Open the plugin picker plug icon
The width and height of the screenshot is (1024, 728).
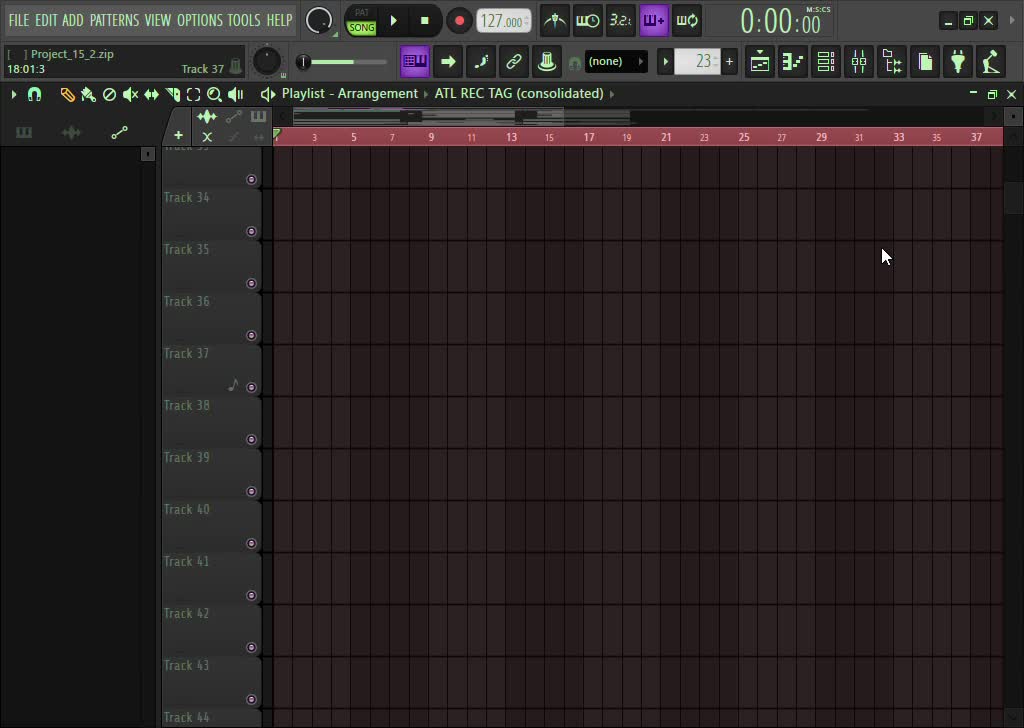point(958,62)
